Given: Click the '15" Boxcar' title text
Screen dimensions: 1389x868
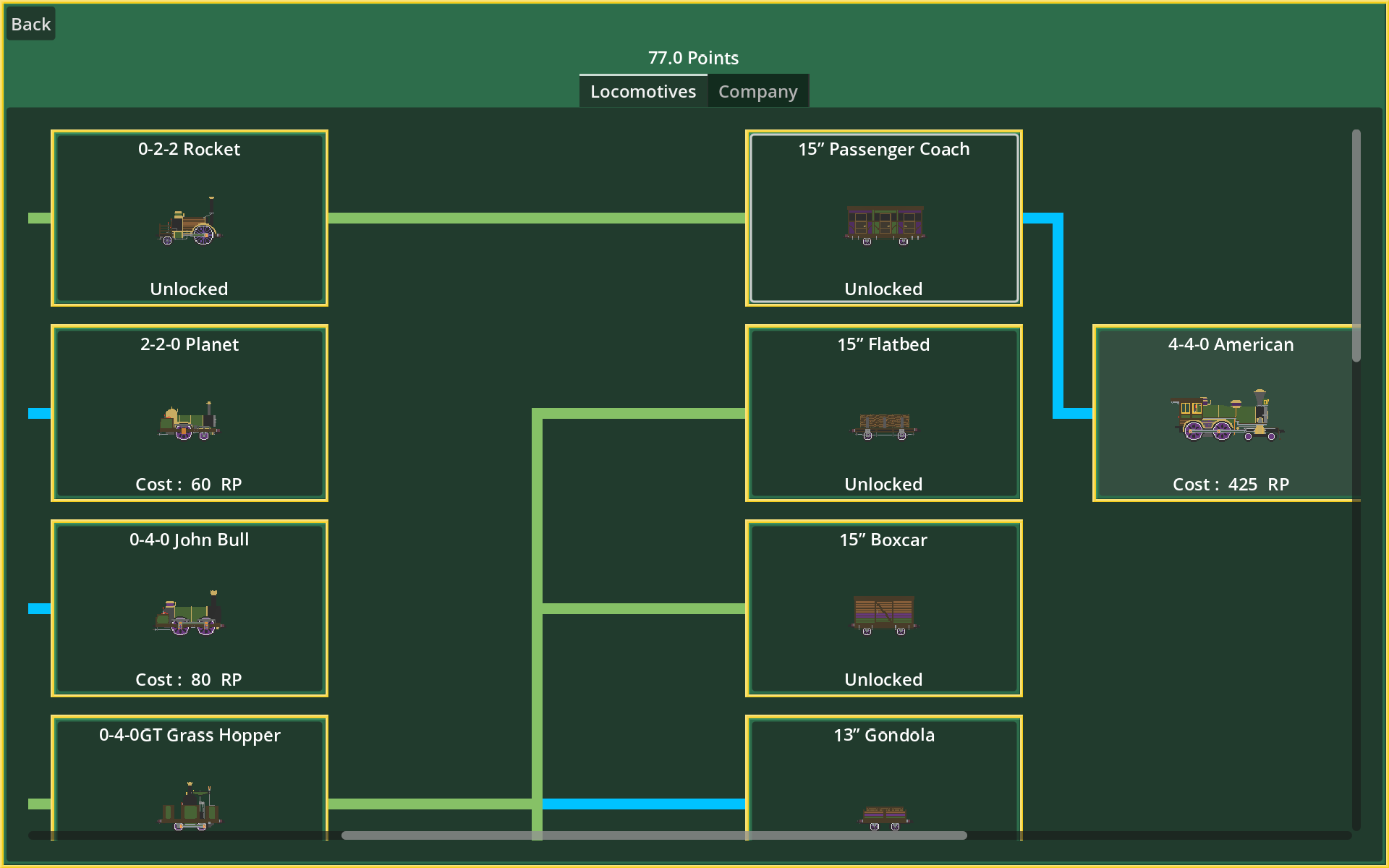Looking at the screenshot, I should [884, 540].
